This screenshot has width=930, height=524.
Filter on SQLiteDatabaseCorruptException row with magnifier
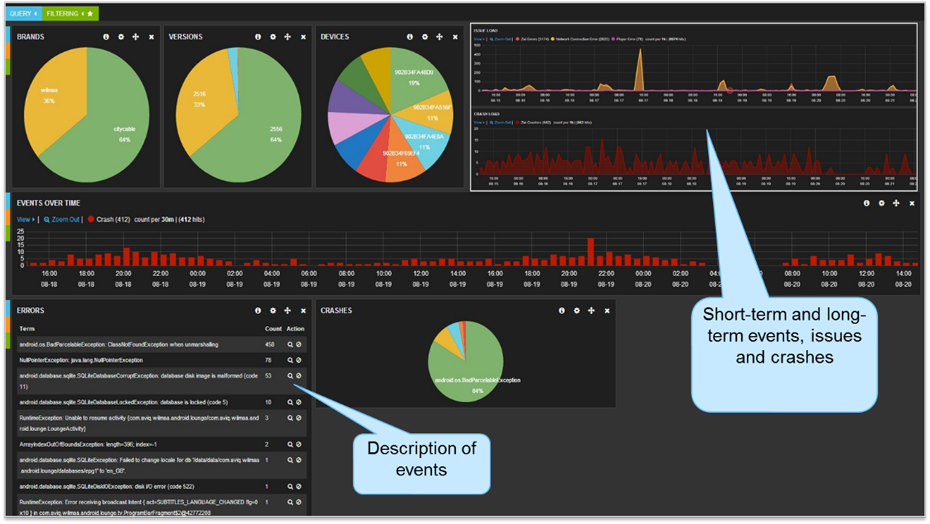290,376
